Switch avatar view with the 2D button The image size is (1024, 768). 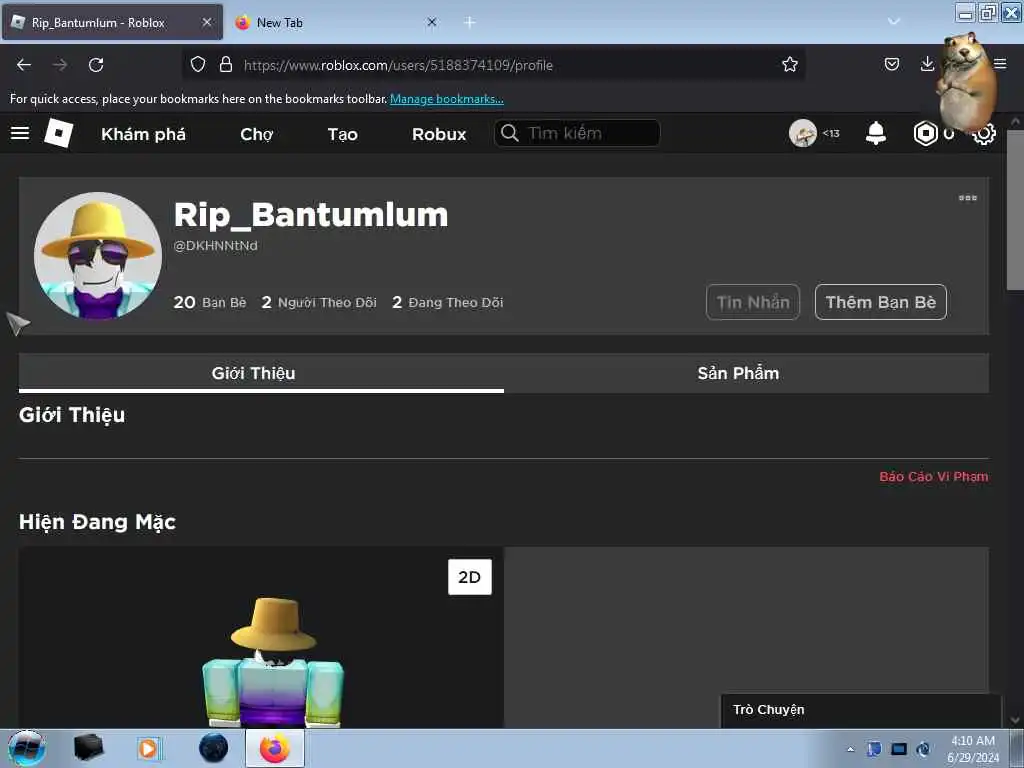pyautogui.click(x=470, y=577)
